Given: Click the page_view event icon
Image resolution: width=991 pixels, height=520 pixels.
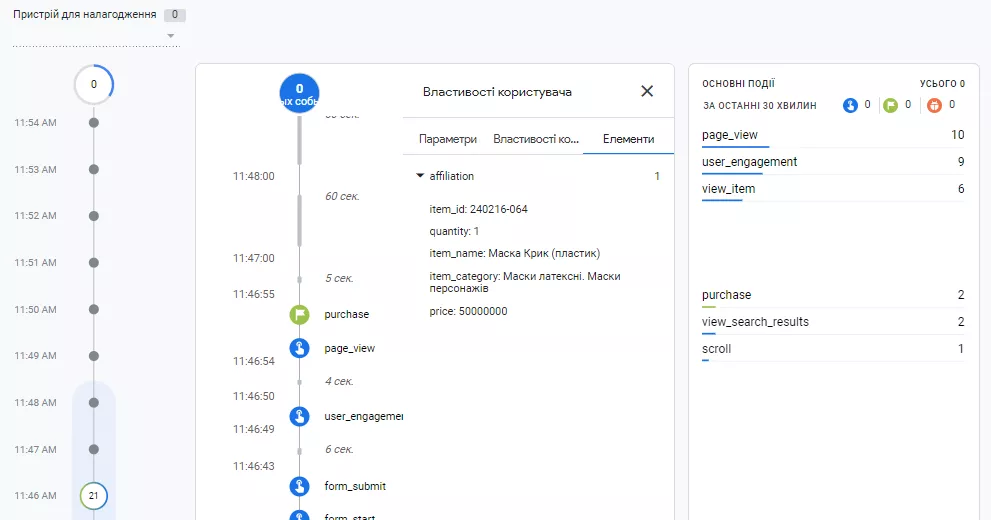Looking at the screenshot, I should pos(300,348).
